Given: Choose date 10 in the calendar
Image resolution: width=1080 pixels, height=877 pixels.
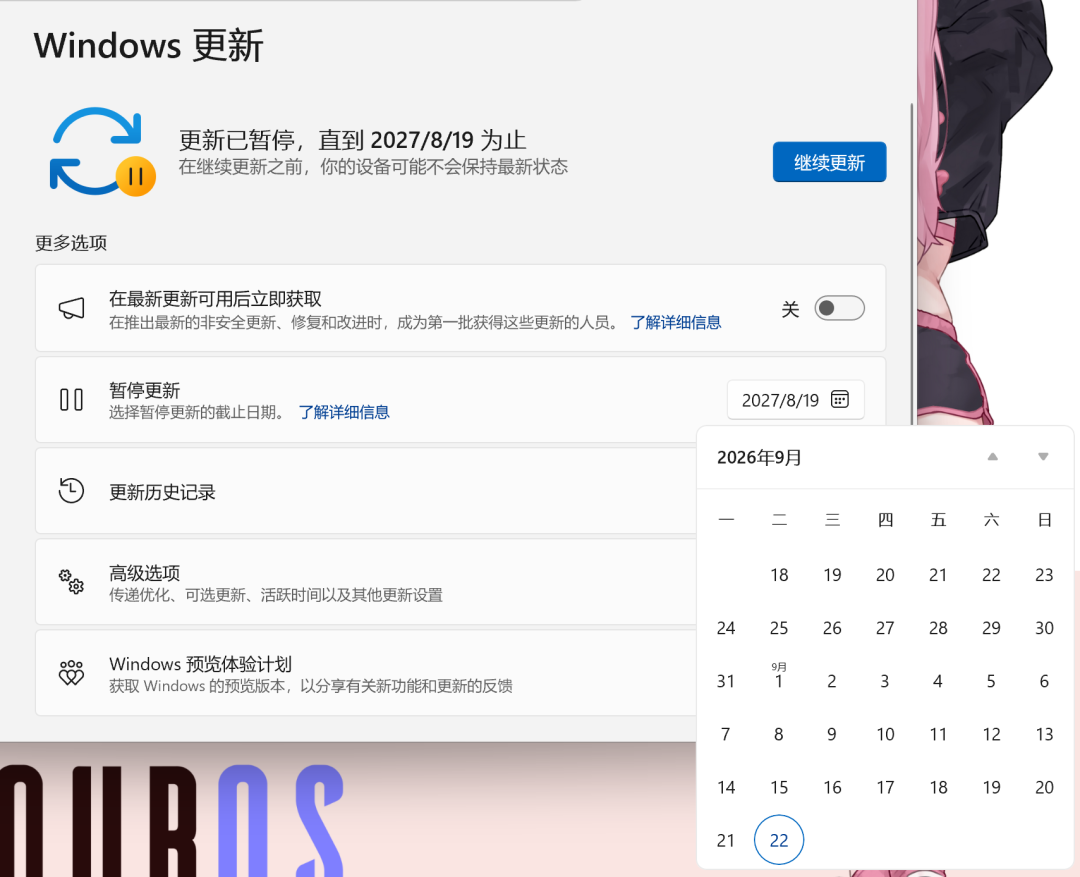Looking at the screenshot, I should [x=885, y=734].
